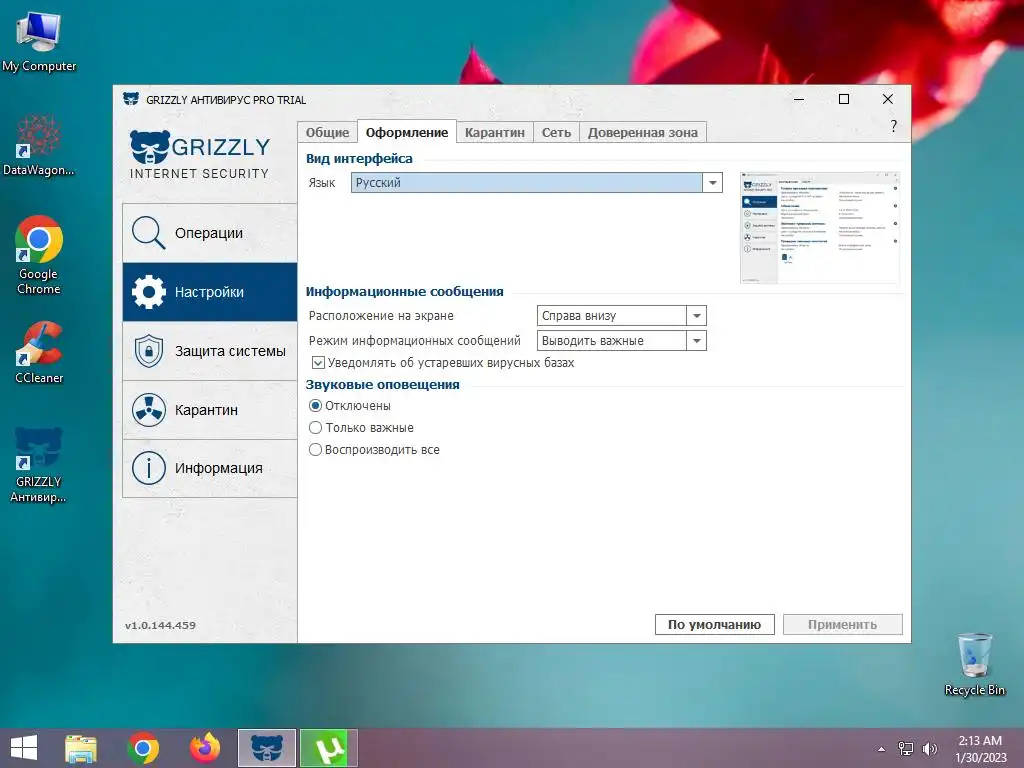Open the Windows Start menu
Screen dimensions: 1024x768
24,748
